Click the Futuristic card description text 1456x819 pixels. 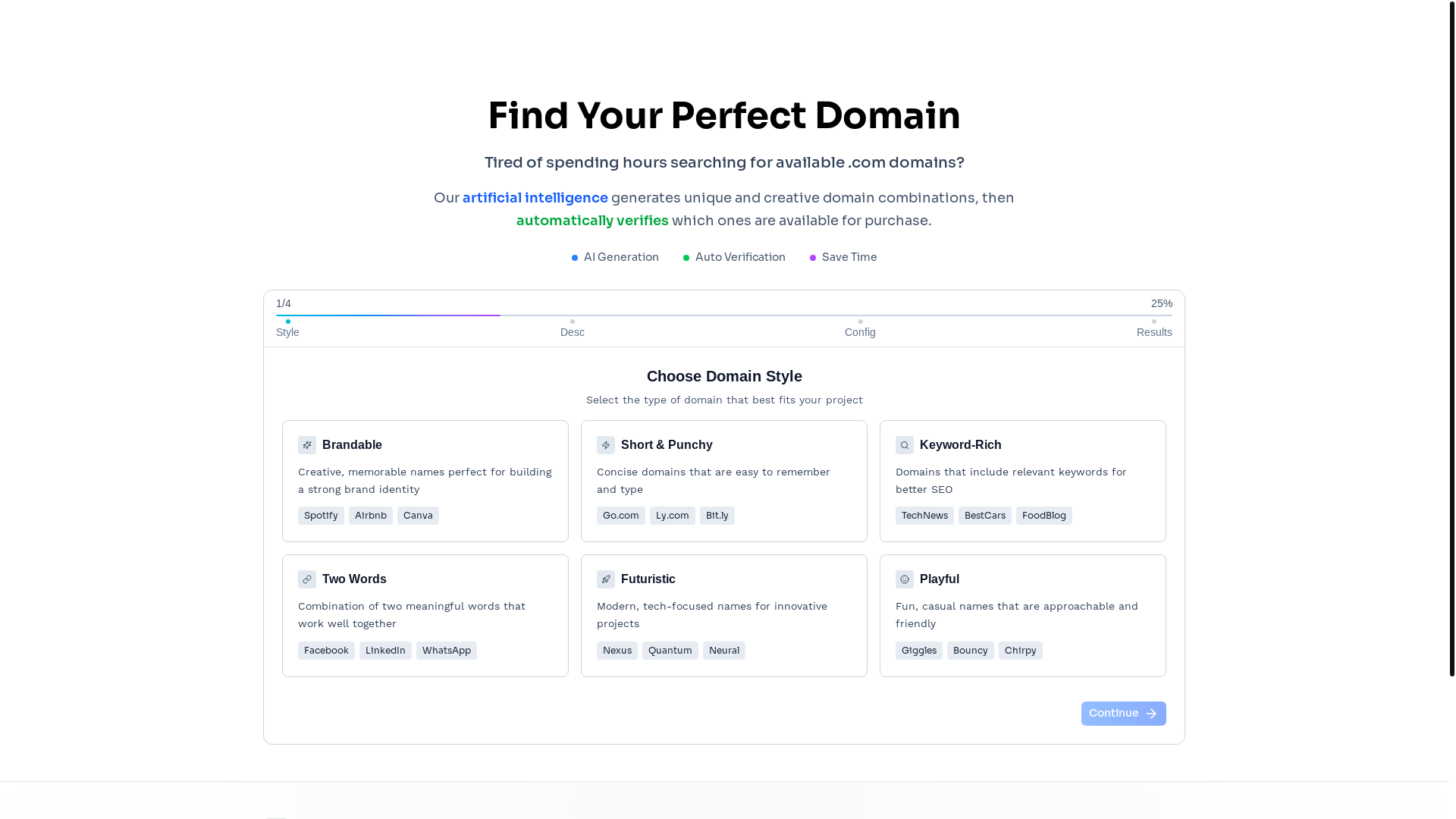point(712,615)
